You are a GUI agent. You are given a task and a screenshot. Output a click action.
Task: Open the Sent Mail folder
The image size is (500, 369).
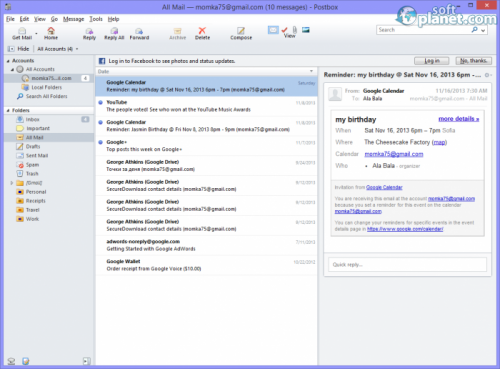click(x=37, y=155)
